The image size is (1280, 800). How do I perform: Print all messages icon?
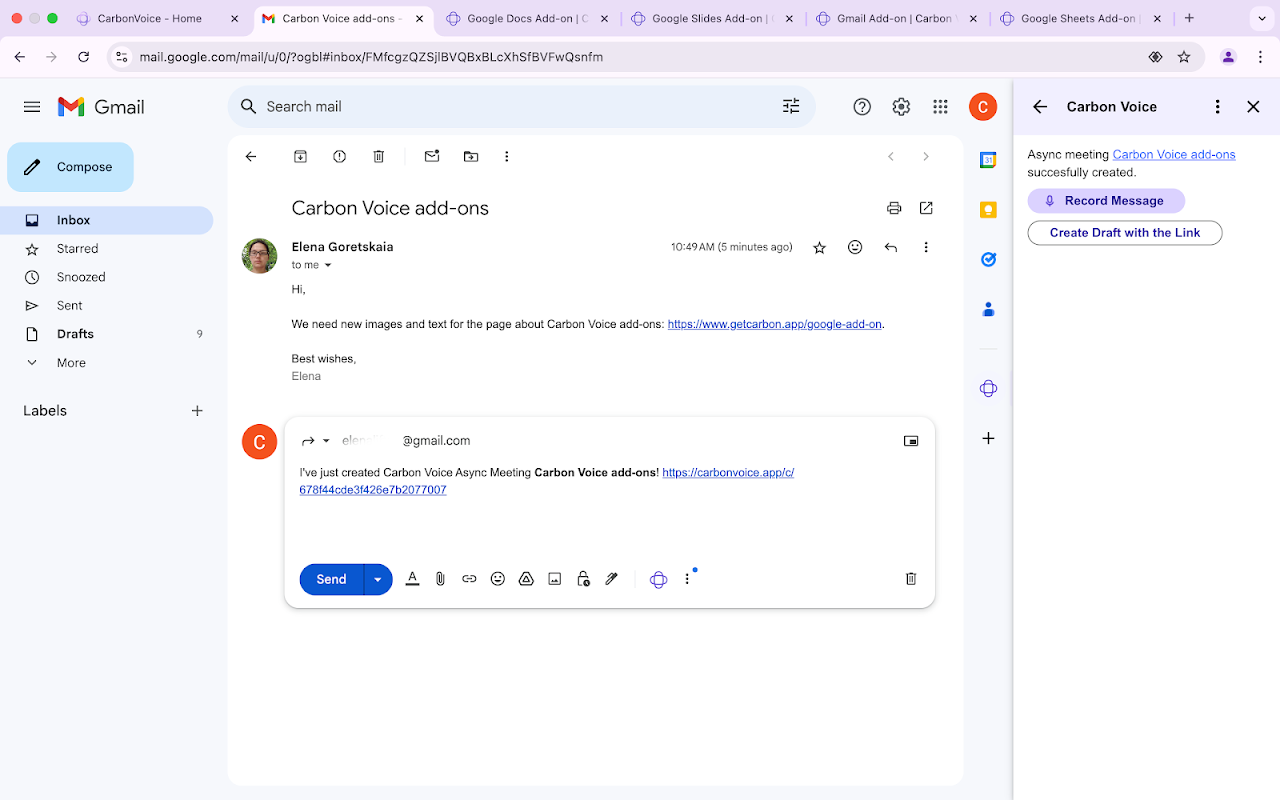894,208
